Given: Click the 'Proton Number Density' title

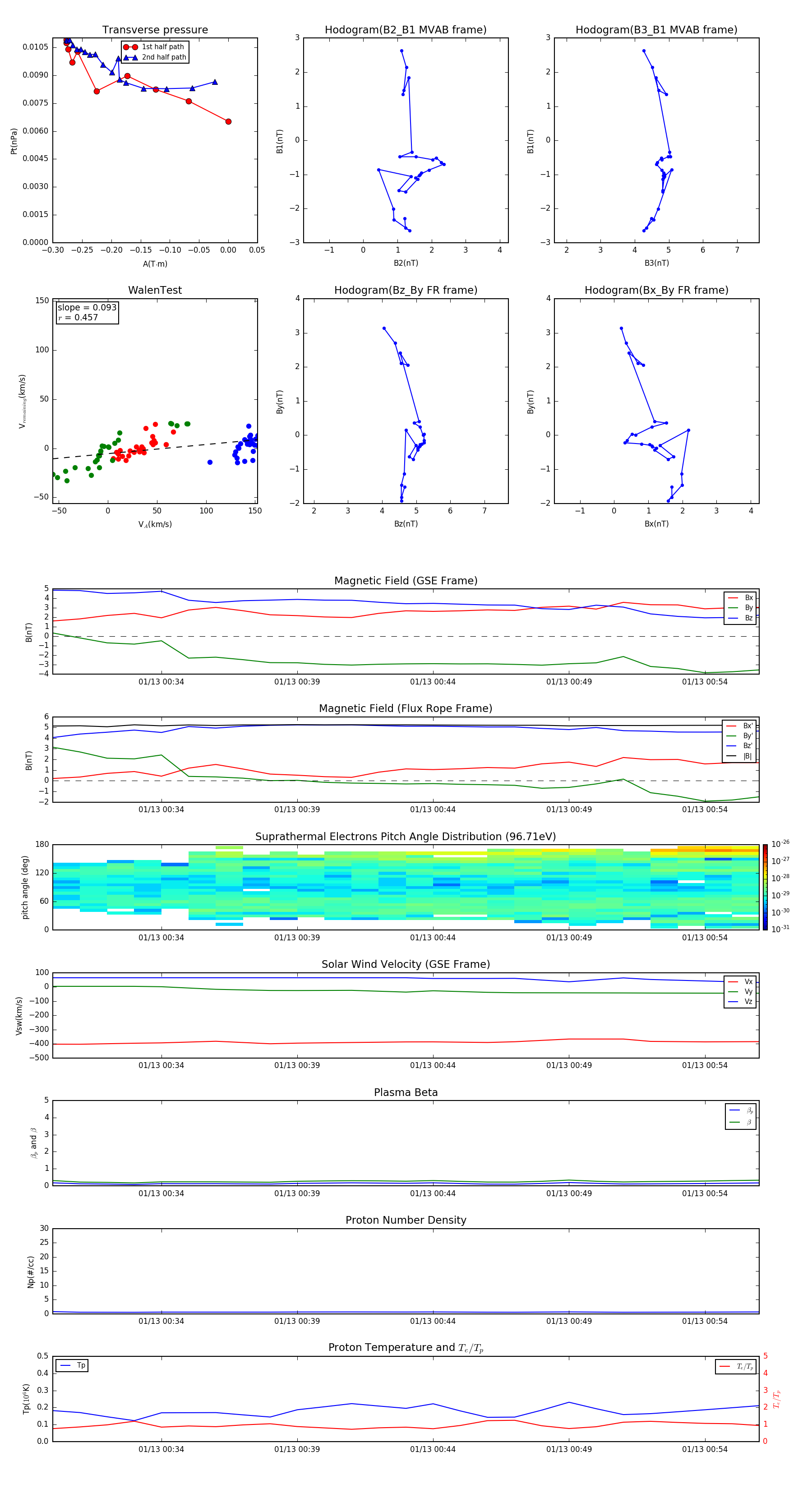Looking at the screenshot, I should pyautogui.click(x=406, y=1220).
